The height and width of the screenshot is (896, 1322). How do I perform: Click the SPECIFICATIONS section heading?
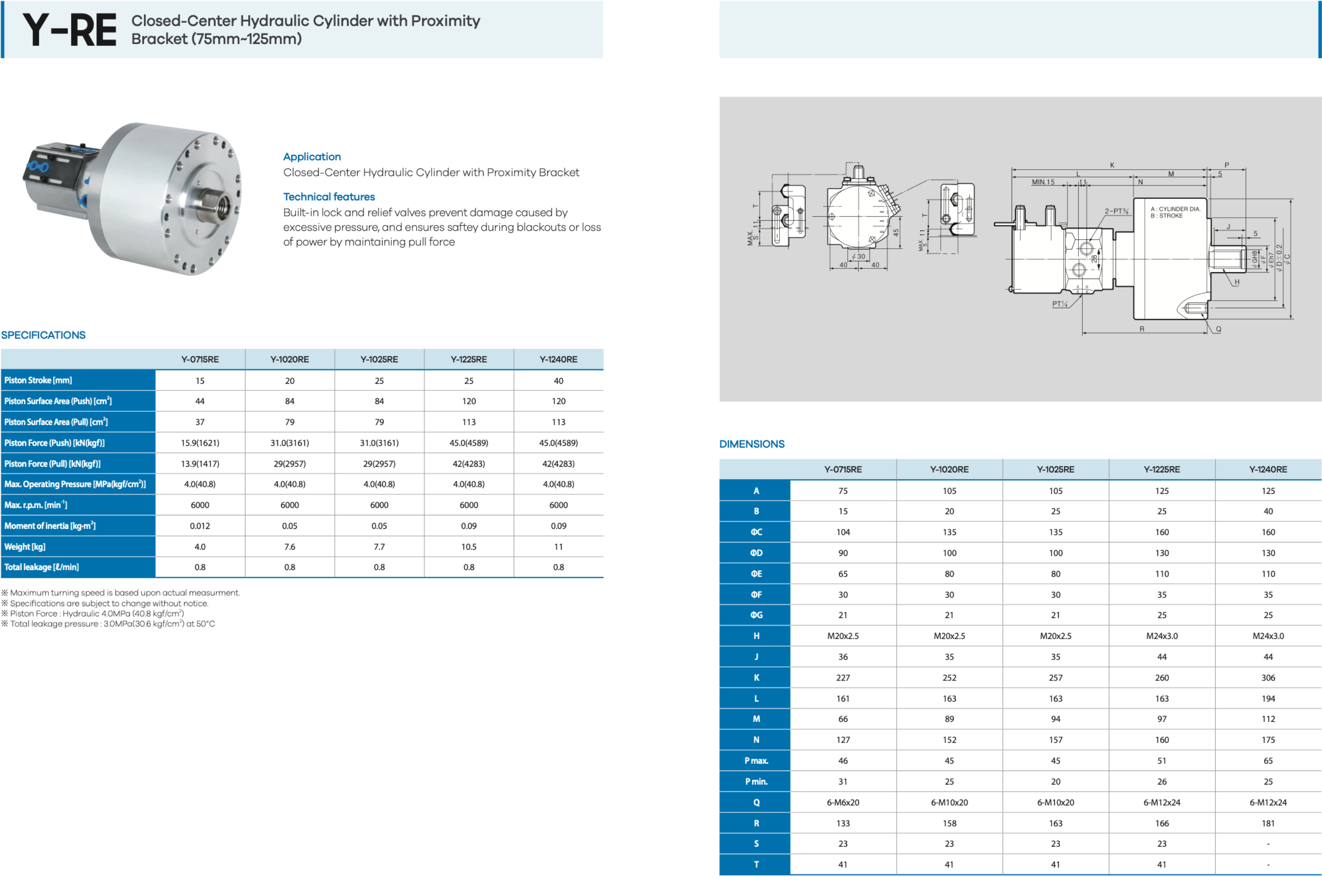tap(43, 335)
